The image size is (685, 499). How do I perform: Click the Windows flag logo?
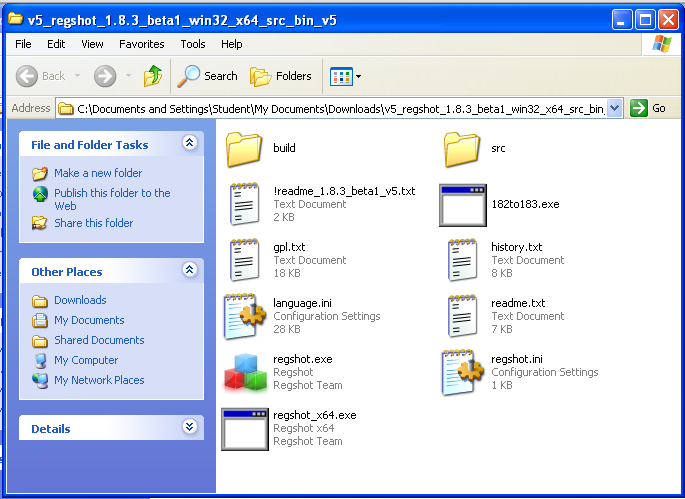coord(661,44)
